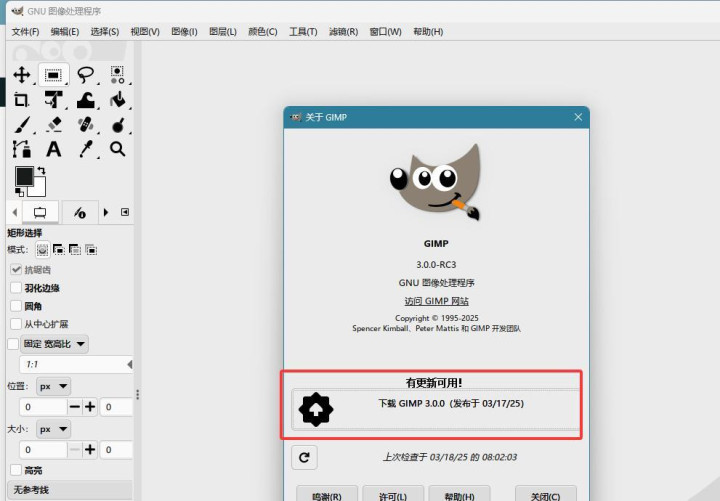The image size is (720, 501).
Task: Select the Smudge tool
Action: click(x=118, y=124)
